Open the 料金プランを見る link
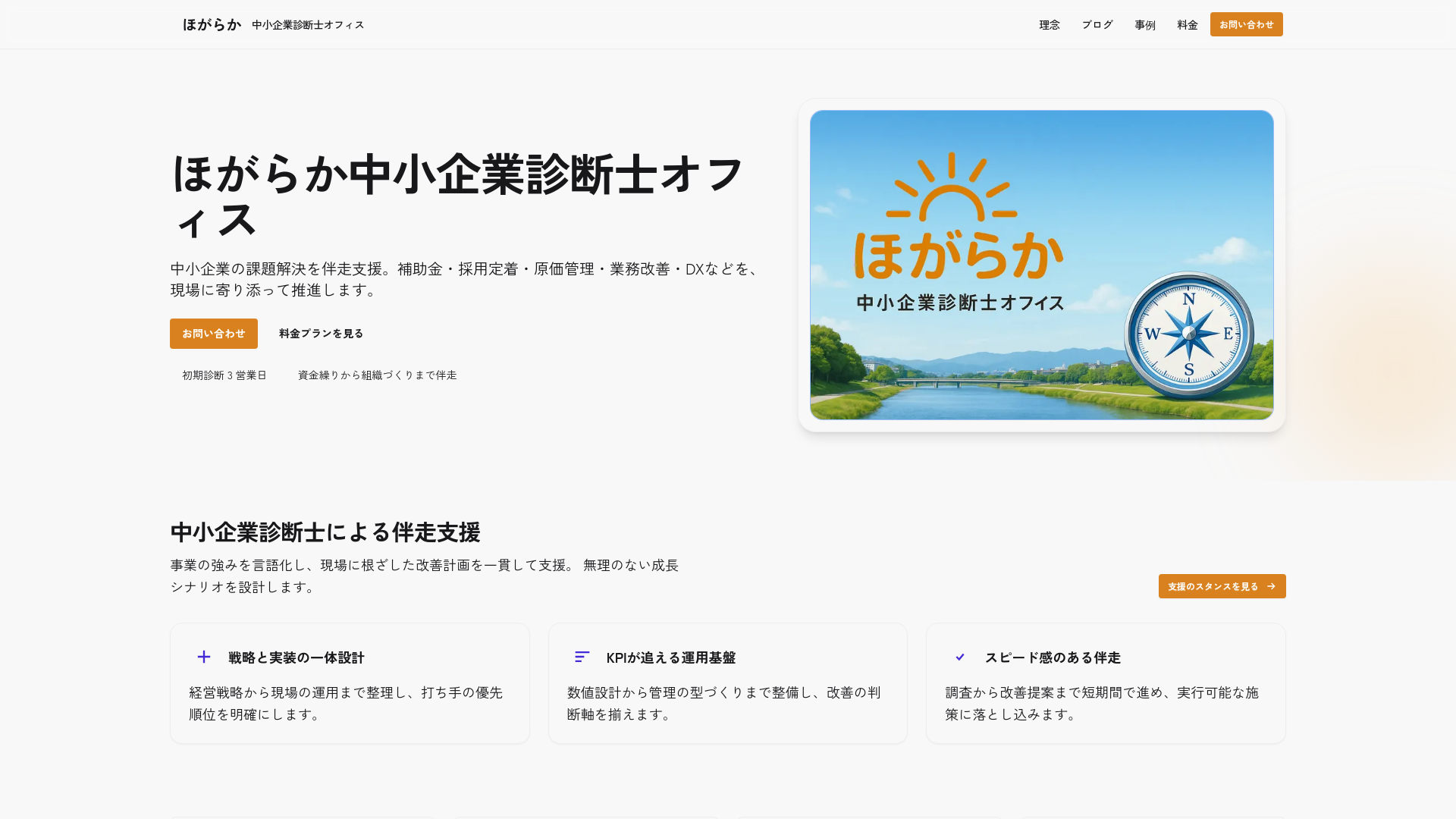1456x819 pixels. coord(322,334)
